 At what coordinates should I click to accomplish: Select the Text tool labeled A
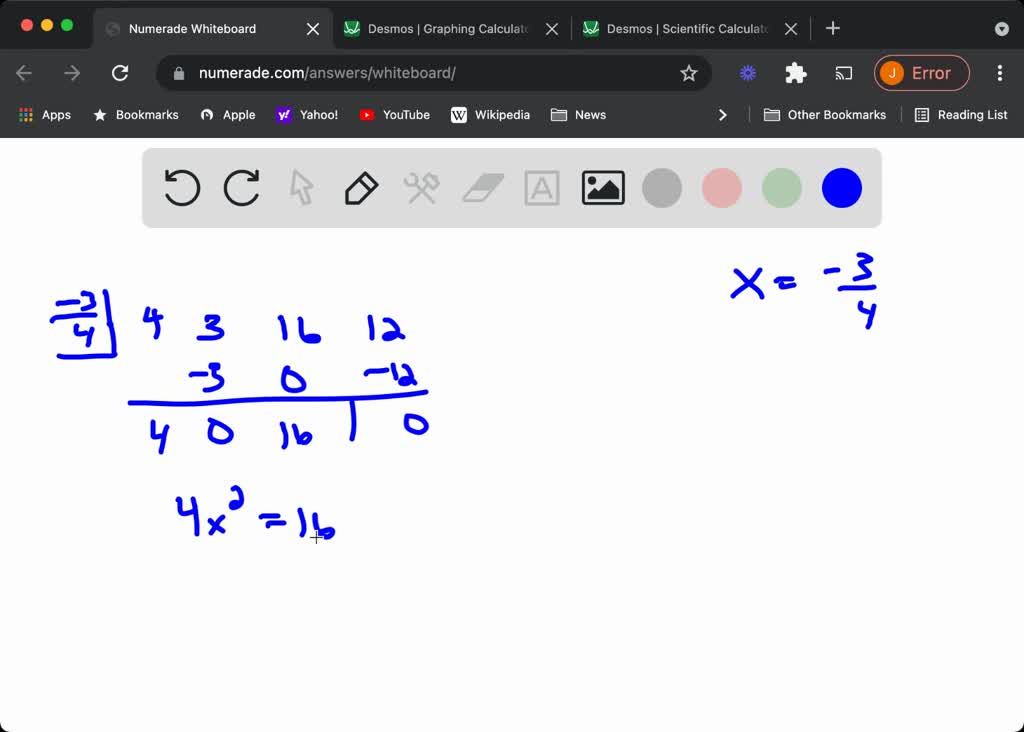[542, 187]
